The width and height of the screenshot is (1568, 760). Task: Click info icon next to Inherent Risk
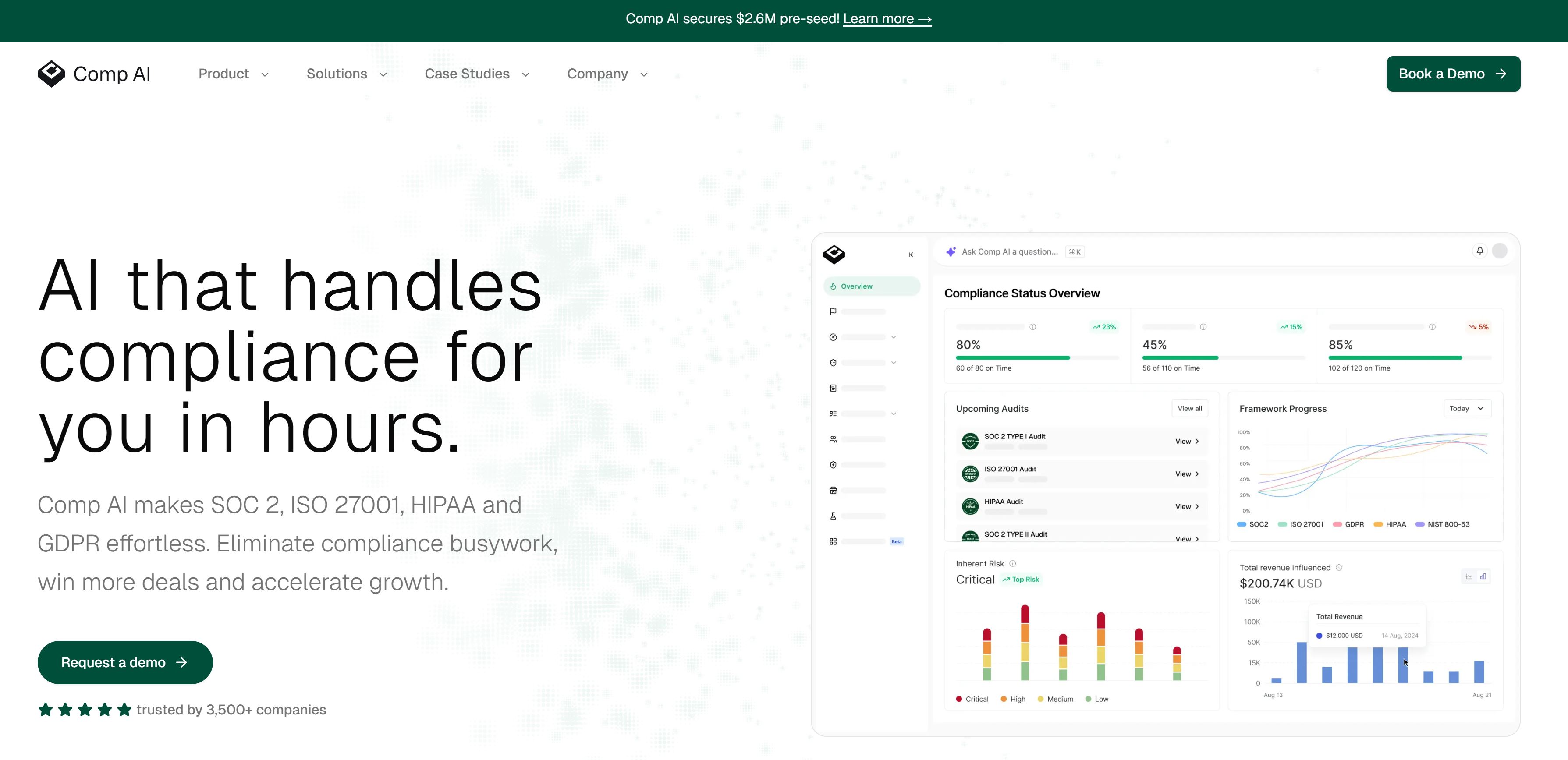click(x=1013, y=563)
